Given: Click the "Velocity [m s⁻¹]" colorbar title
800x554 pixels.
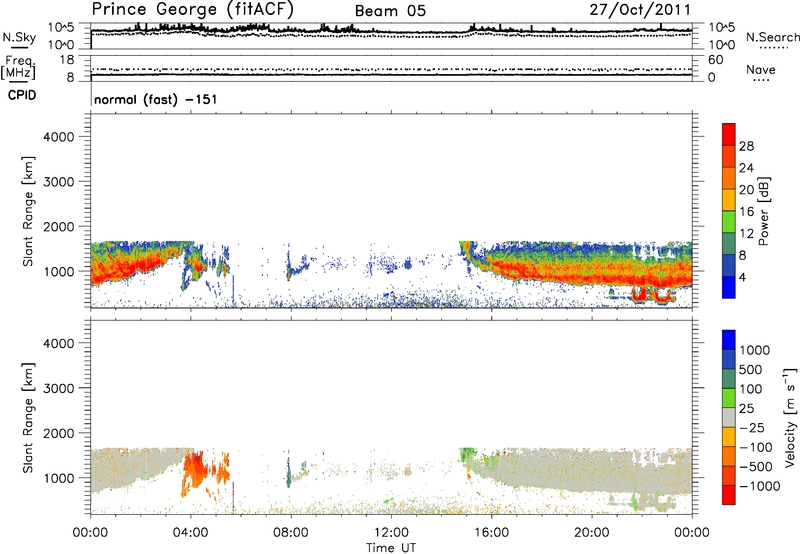Looking at the screenshot, I should coord(789,417).
